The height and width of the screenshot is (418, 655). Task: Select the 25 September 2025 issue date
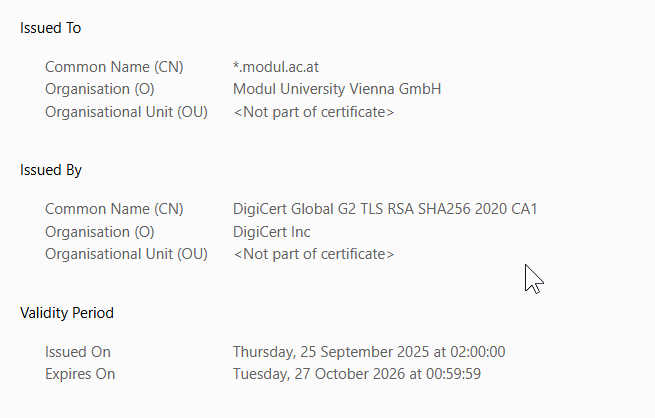[369, 352]
